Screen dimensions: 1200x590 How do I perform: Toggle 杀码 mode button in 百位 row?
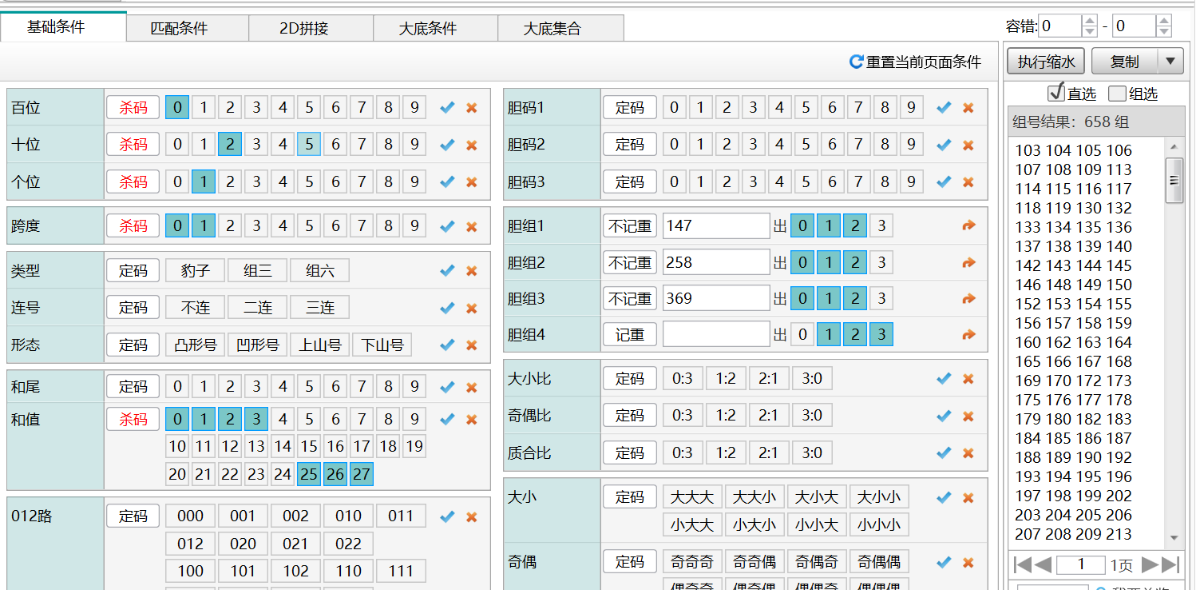pos(133,107)
